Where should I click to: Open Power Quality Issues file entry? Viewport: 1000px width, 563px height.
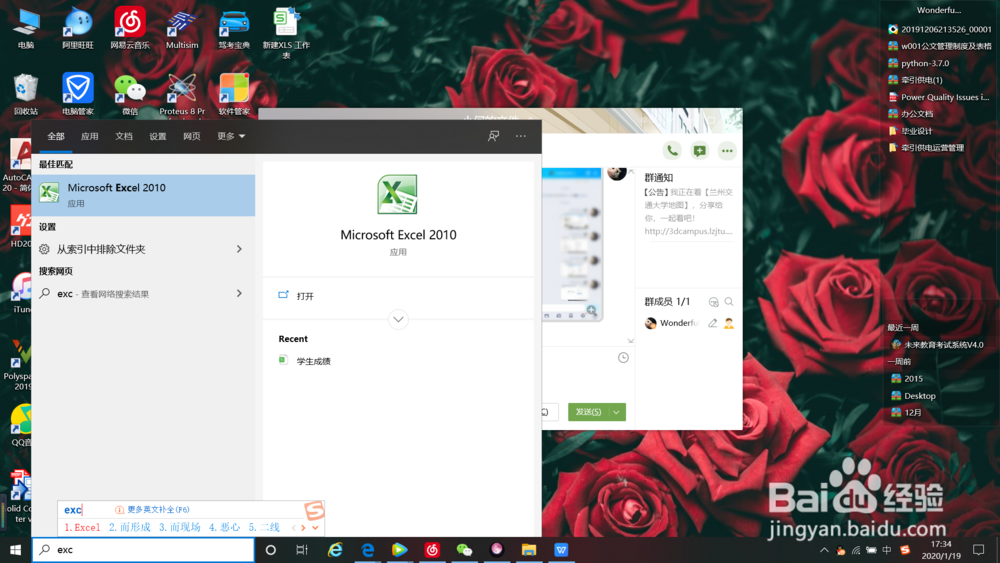pyautogui.click(x=939, y=97)
